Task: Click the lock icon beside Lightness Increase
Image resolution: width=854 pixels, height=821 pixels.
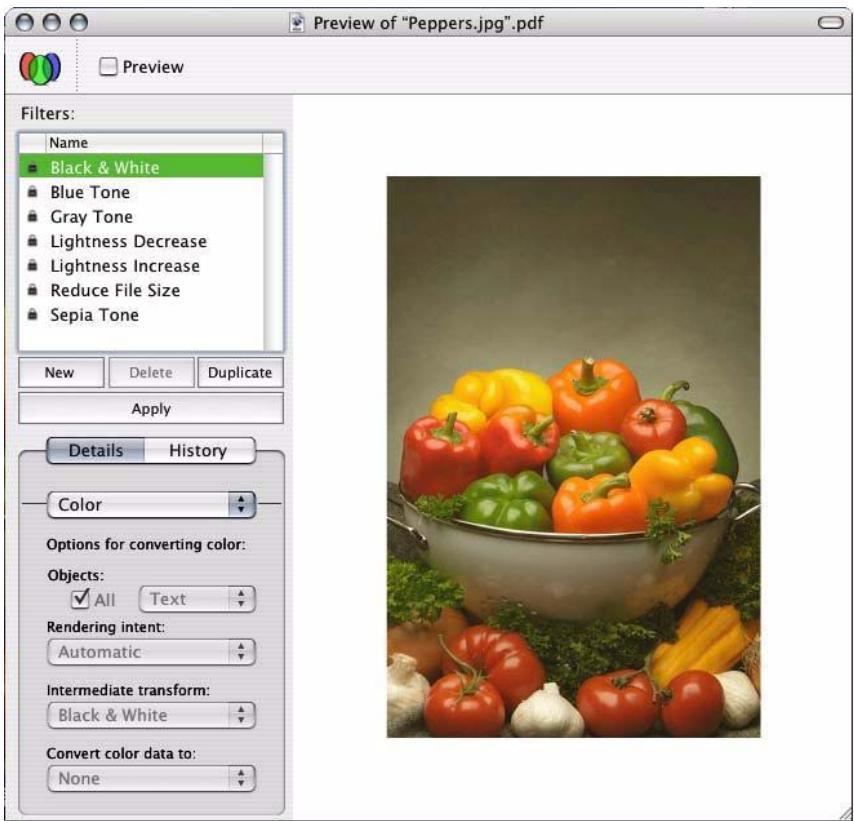Action: 32,266
